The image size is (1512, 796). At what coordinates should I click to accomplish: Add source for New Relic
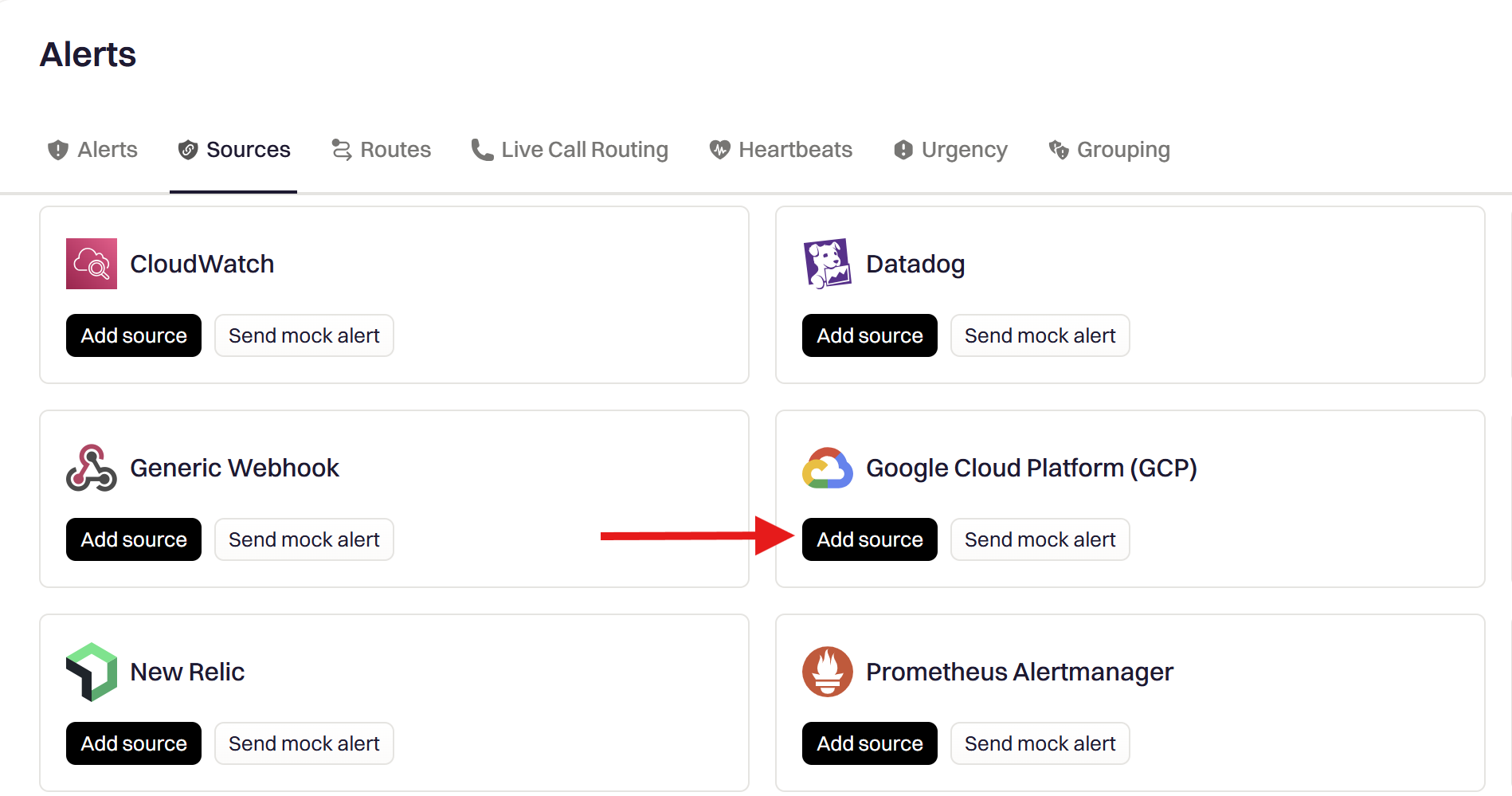[134, 743]
